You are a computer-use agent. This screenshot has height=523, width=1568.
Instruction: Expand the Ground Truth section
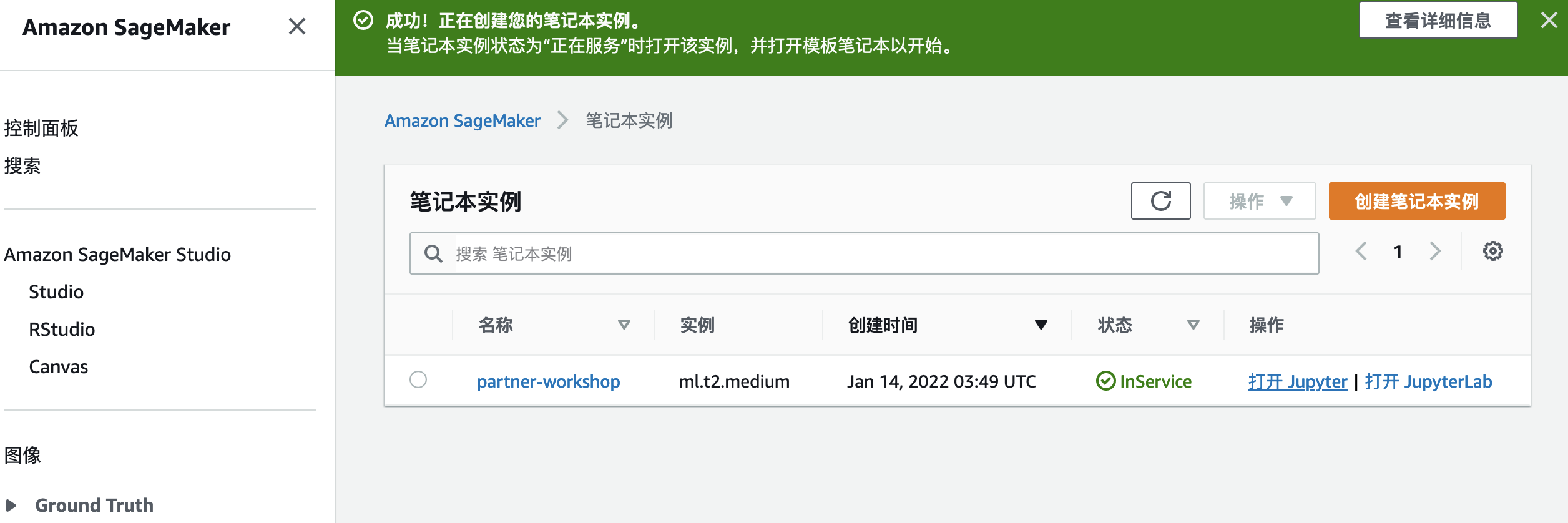click(11, 505)
